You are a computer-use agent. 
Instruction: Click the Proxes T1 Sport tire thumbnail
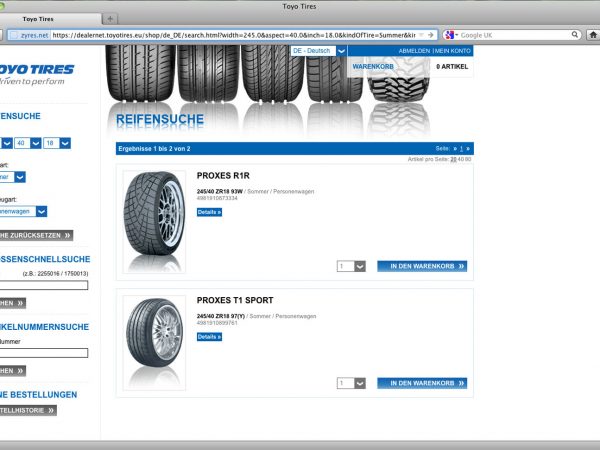(154, 343)
